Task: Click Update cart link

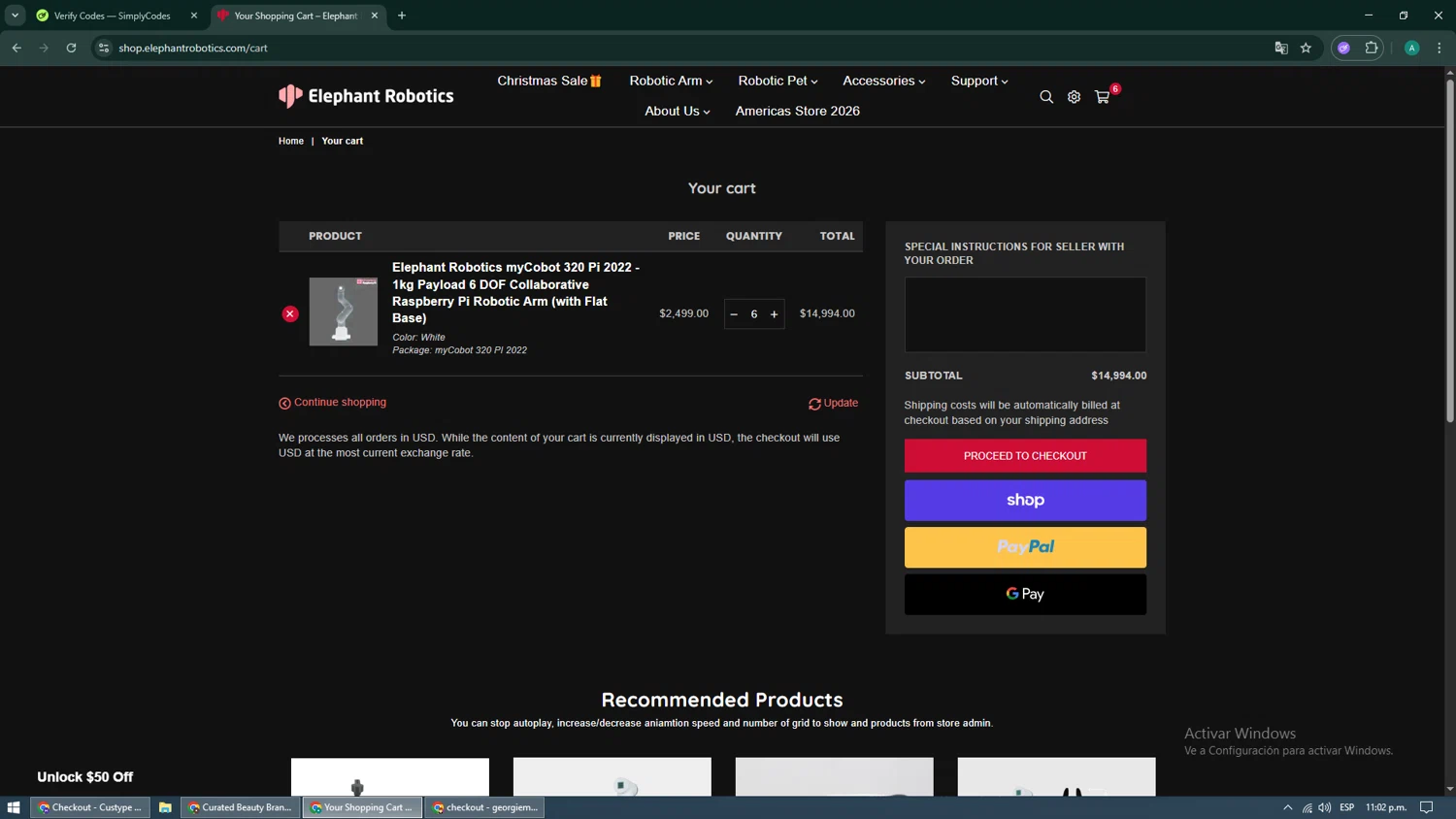Action: coord(834,403)
